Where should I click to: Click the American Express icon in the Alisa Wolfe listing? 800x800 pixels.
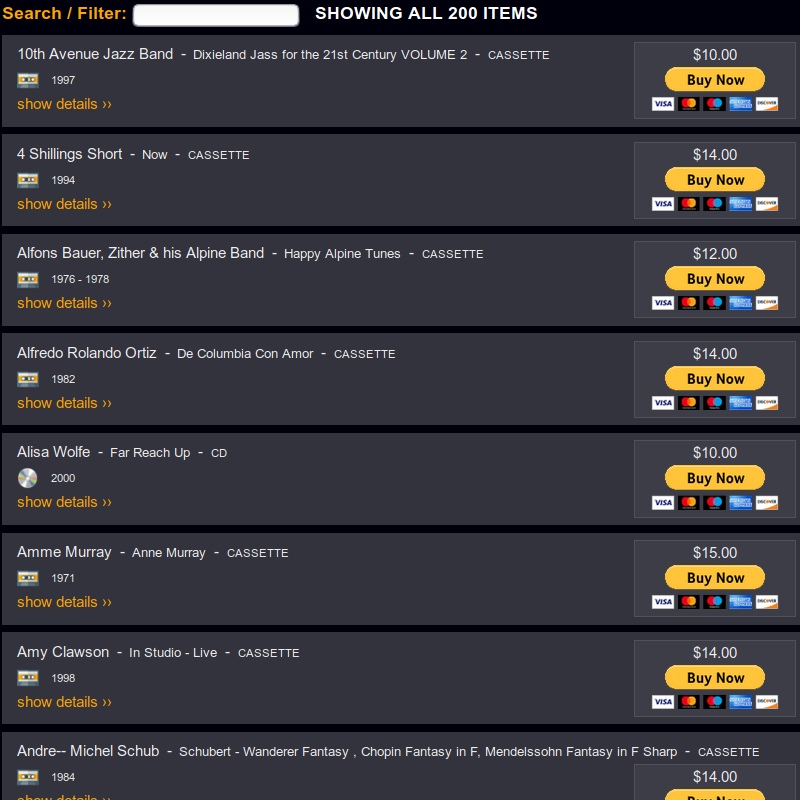[x=741, y=502]
